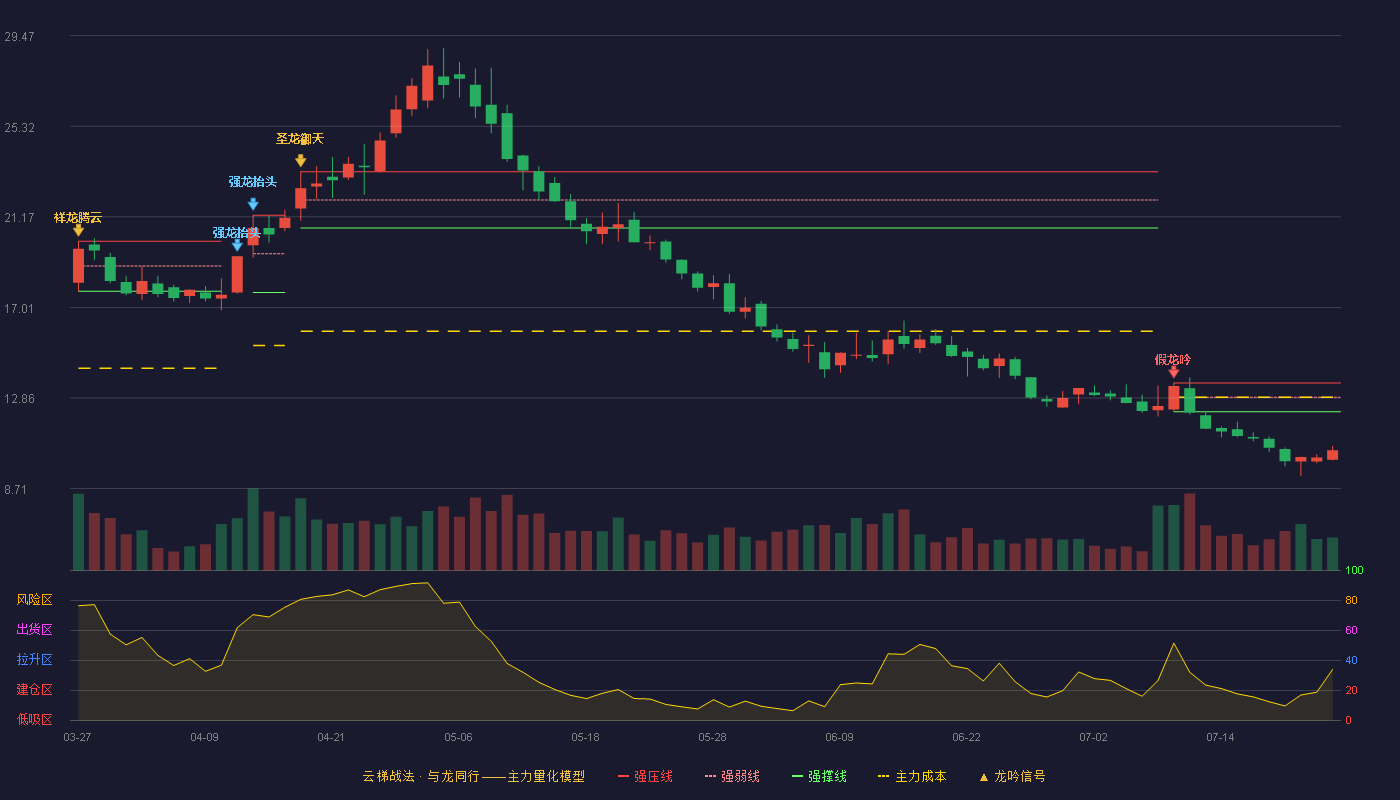This screenshot has width=1400, height=800.
Task: Click the 29.47 price axis label
Action: [x=19, y=37]
